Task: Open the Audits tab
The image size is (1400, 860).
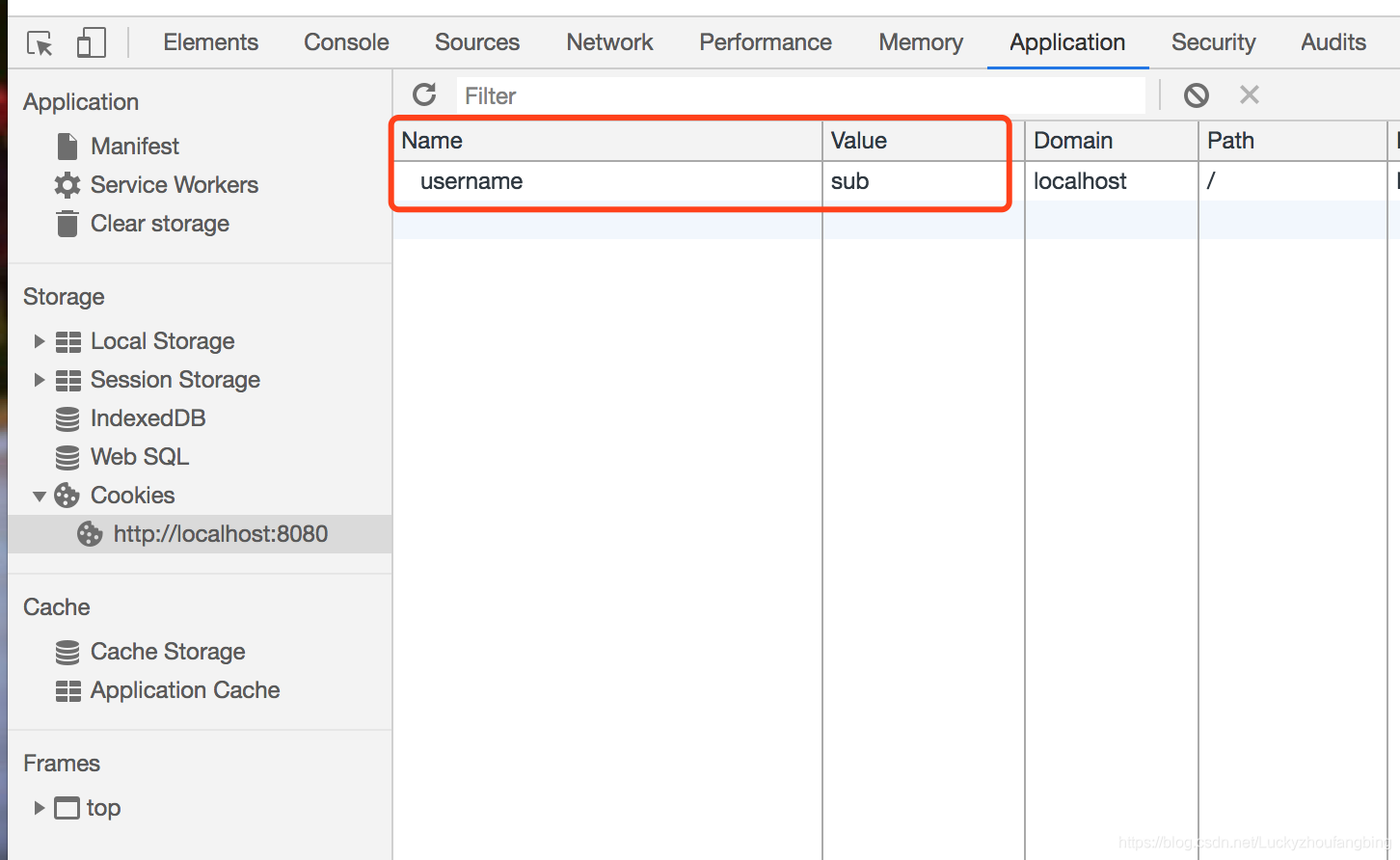Action: pyautogui.click(x=1333, y=42)
